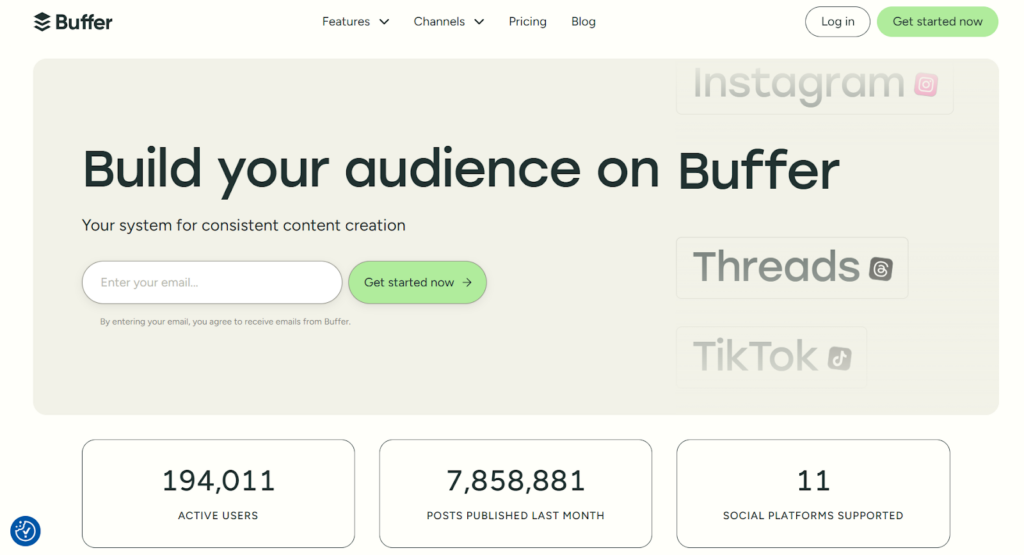Click the 194,011 active users figure
This screenshot has height=555, width=1024.
(218, 481)
